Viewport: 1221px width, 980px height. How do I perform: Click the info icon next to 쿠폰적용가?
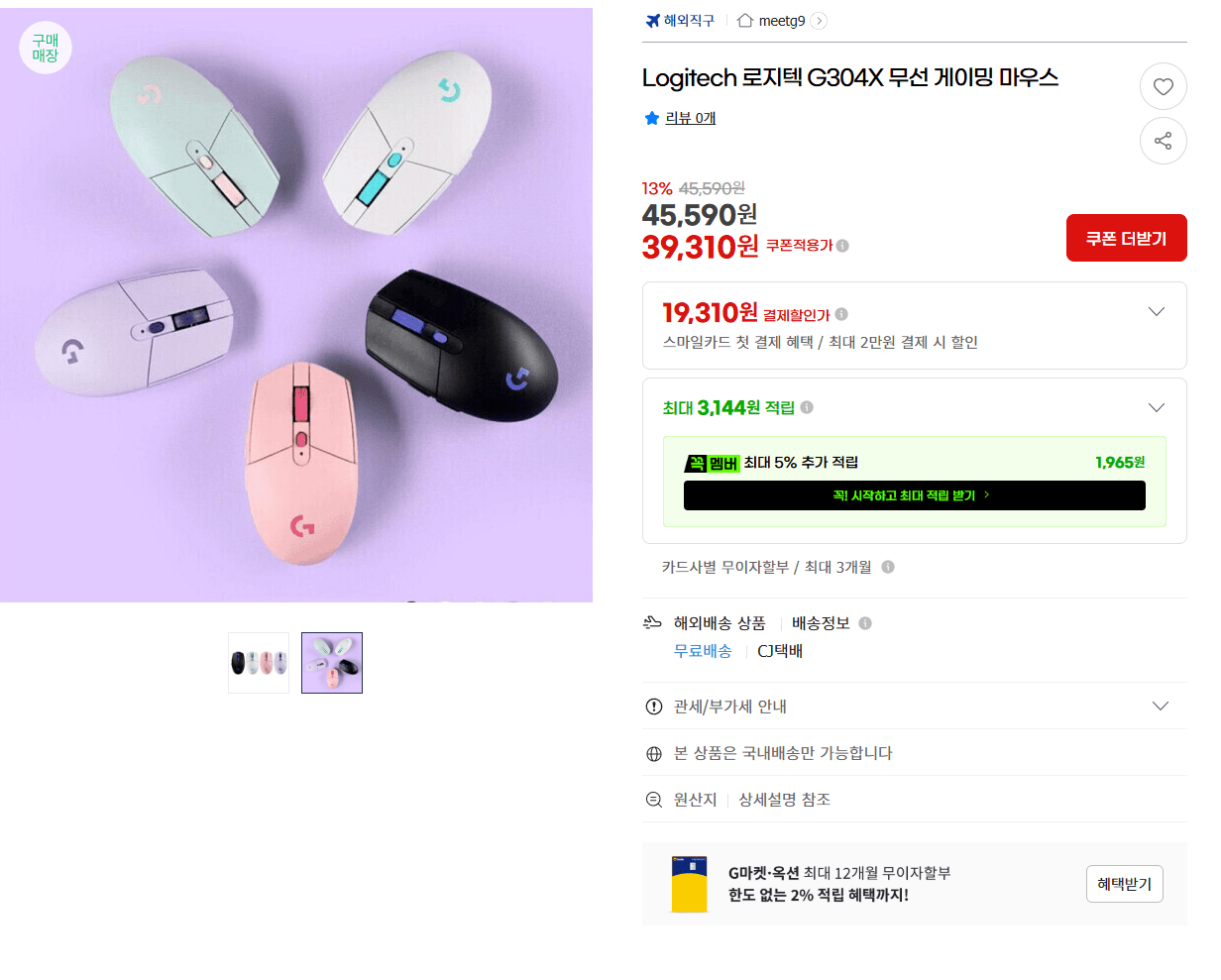click(x=843, y=245)
